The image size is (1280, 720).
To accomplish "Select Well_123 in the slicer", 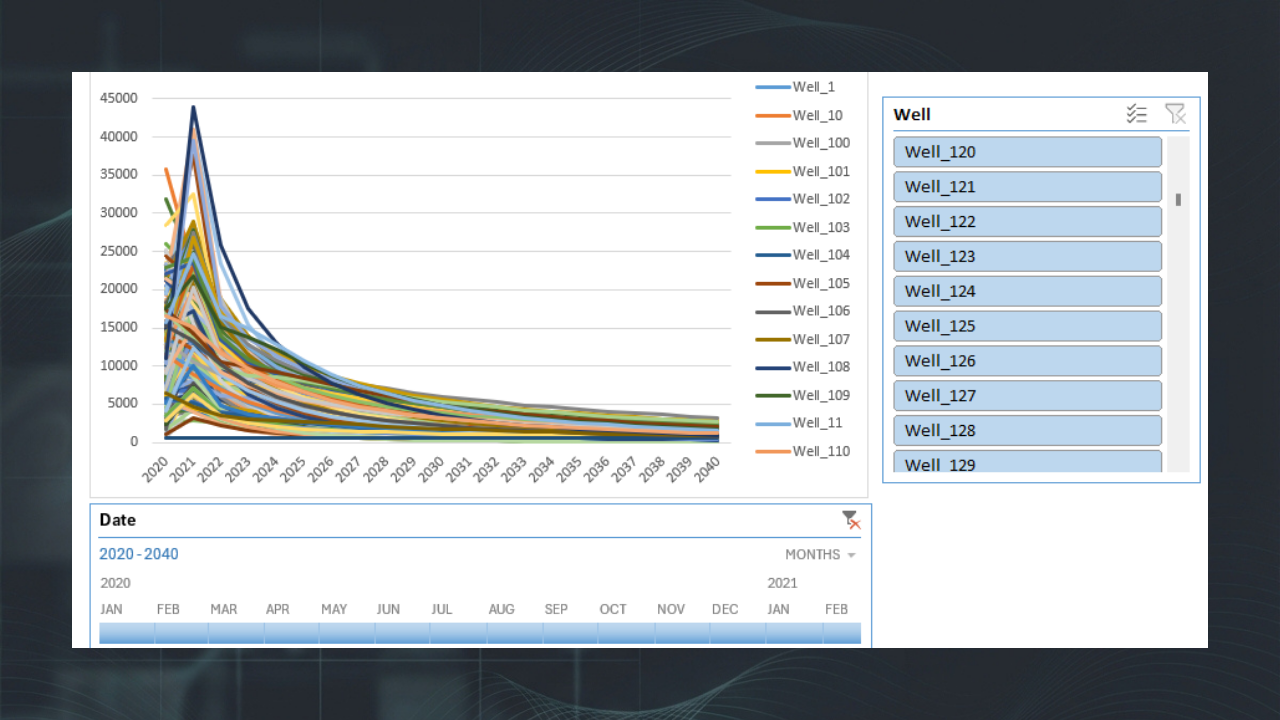I will 1028,256.
